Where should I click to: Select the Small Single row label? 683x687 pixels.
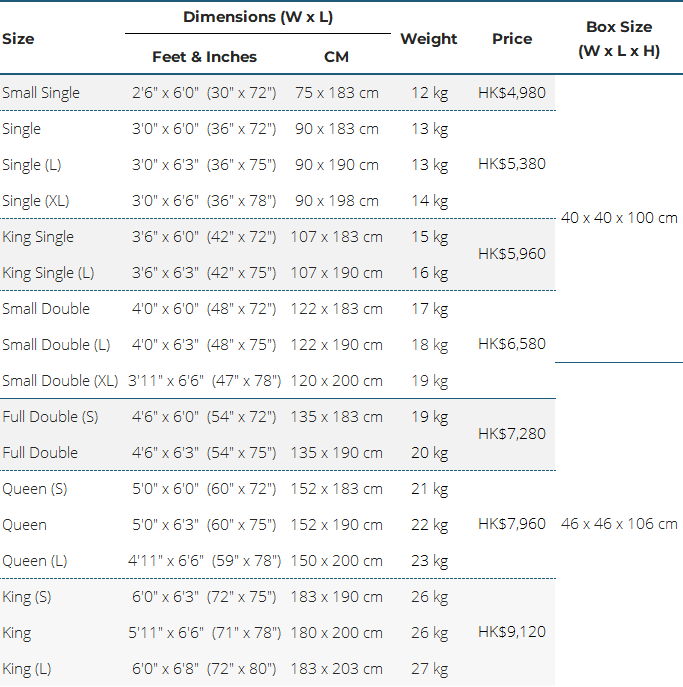(x=41, y=93)
